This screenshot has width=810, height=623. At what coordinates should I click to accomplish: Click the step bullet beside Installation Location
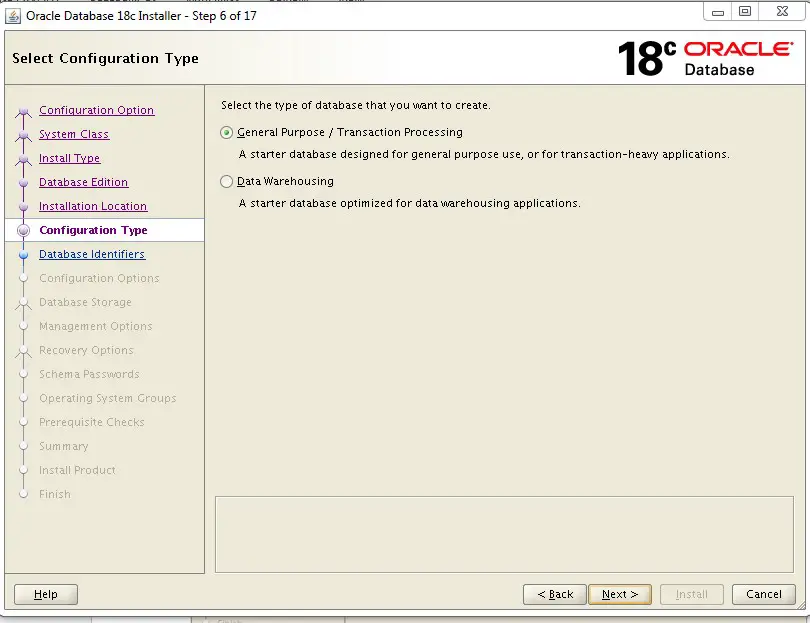coord(23,207)
